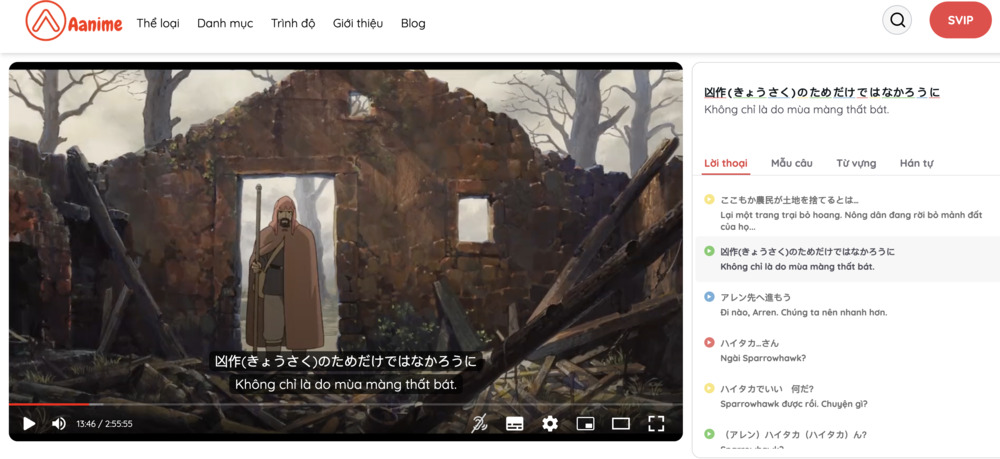Toggle subtitles/captions button
Viewport: 1000px width, 459px height.
coord(515,423)
